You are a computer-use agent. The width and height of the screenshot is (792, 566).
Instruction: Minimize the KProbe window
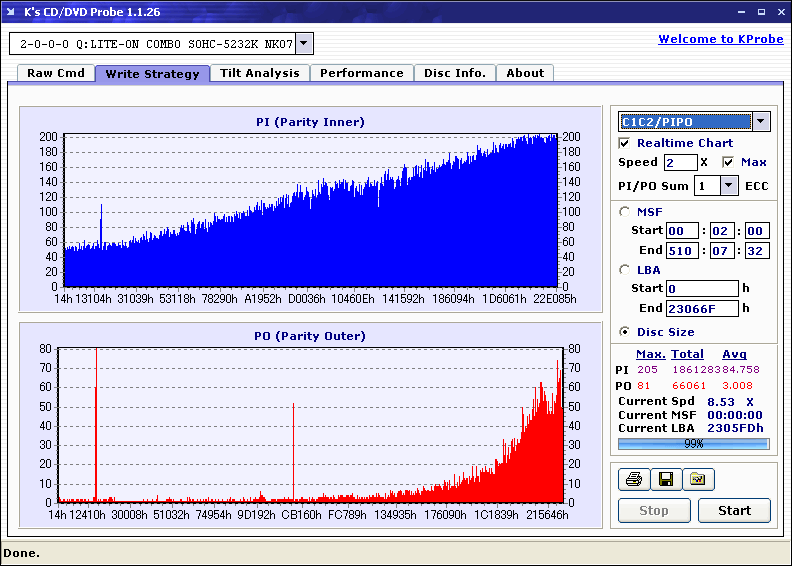click(741, 12)
